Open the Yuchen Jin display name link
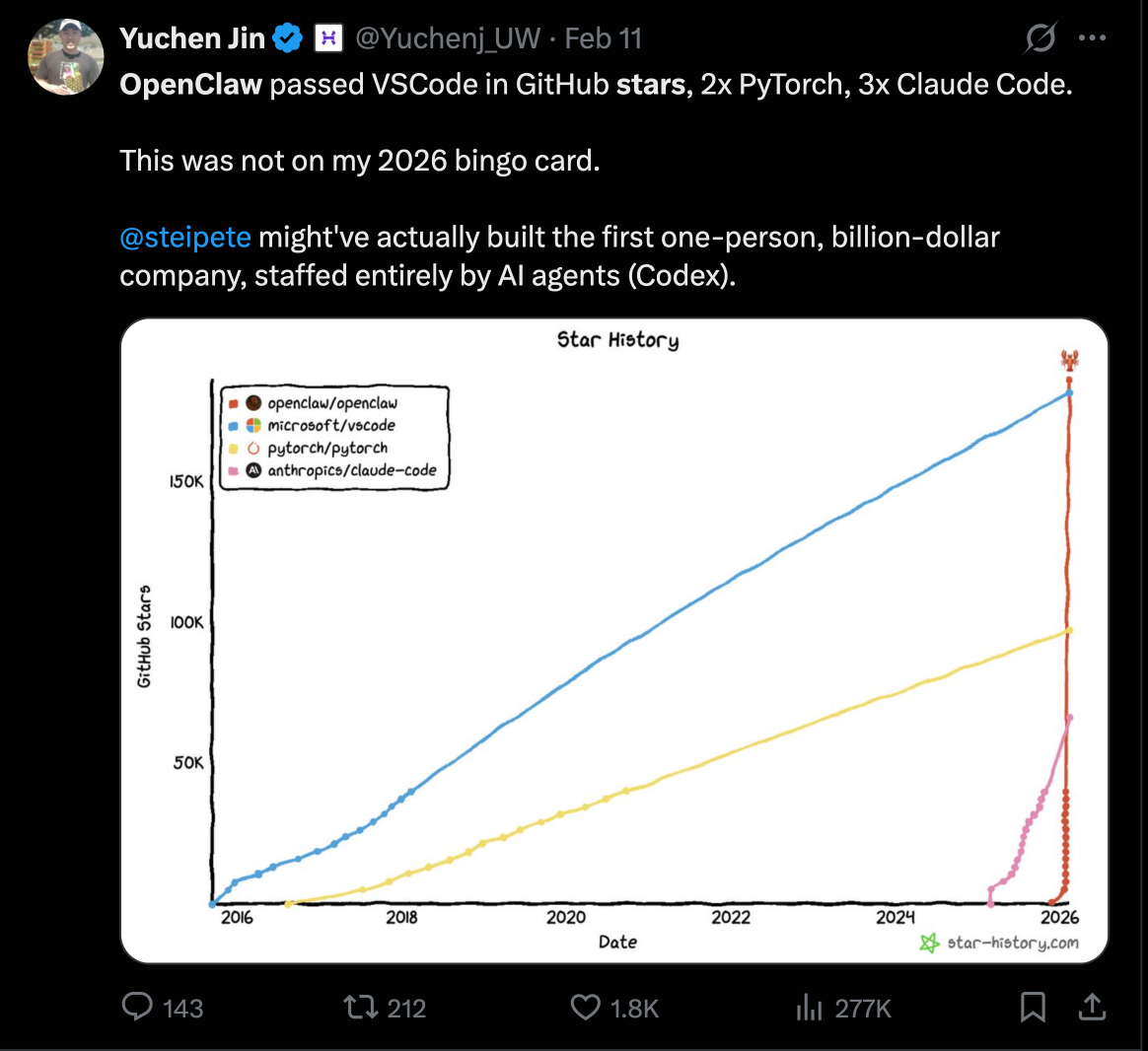This screenshot has height=1051, width=1148. coord(192,38)
